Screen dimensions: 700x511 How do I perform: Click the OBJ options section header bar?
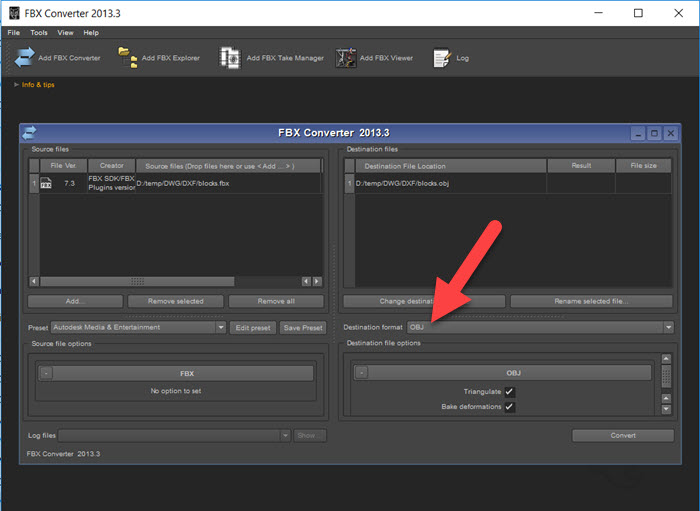tap(502, 373)
